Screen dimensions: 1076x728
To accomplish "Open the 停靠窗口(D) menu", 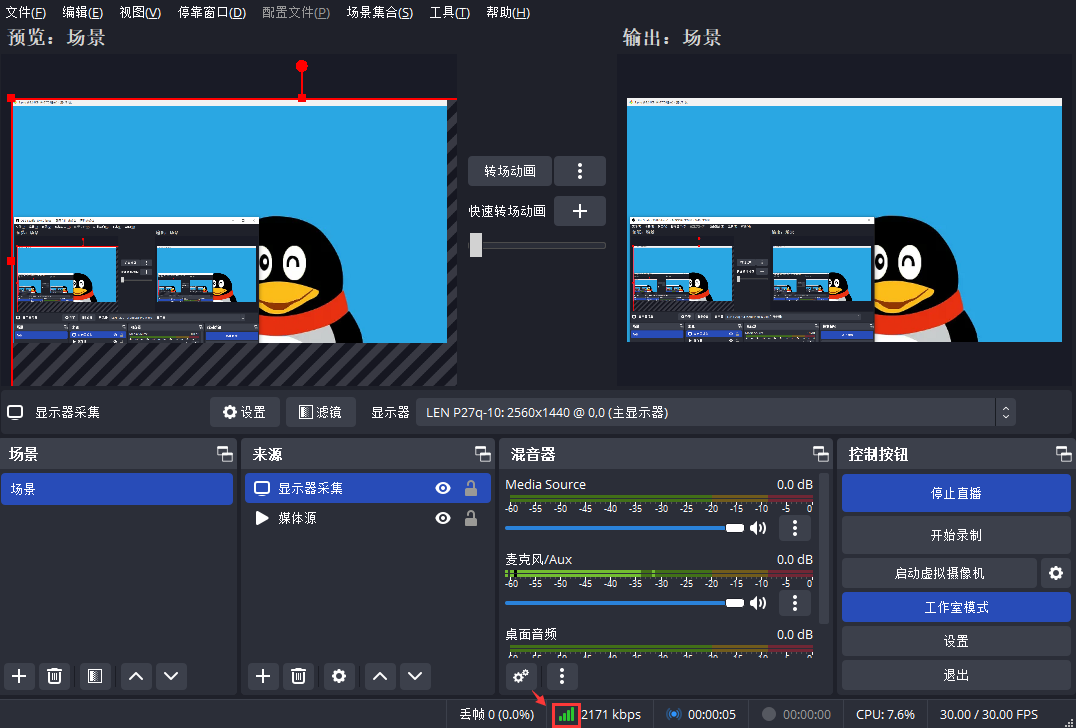I will 211,12.
